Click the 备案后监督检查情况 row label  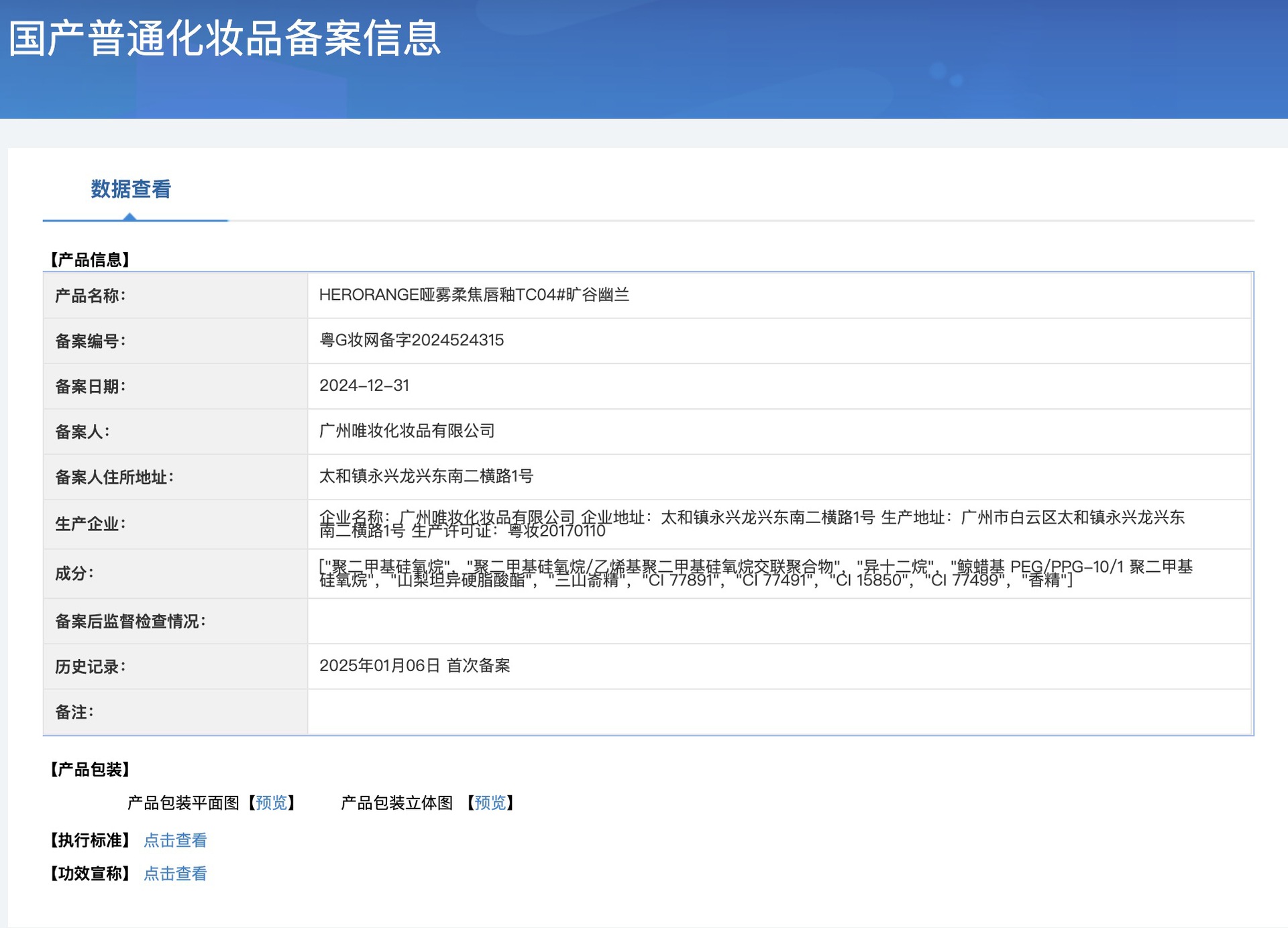[131, 622]
